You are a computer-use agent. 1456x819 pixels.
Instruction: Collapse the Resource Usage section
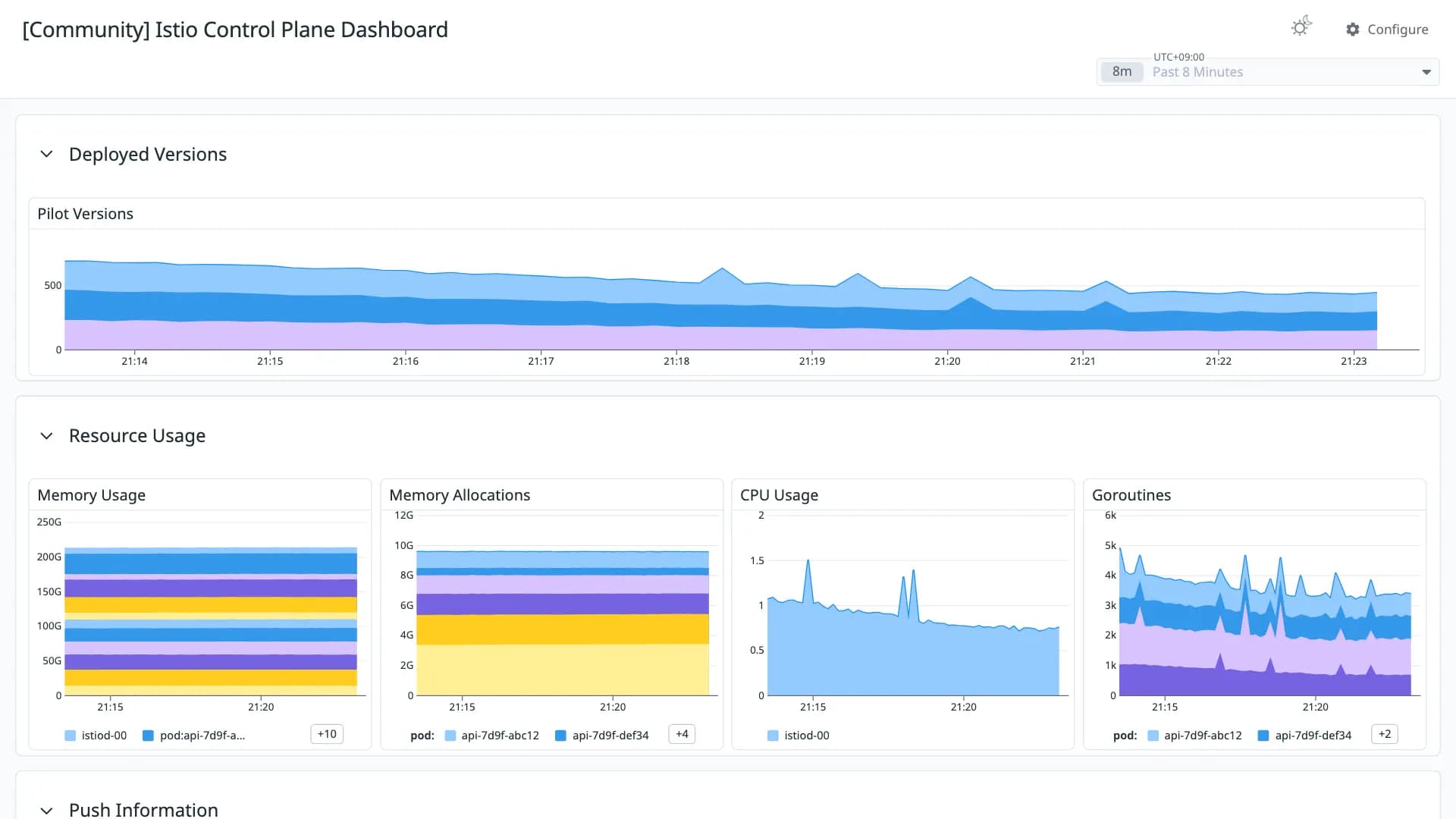point(46,436)
